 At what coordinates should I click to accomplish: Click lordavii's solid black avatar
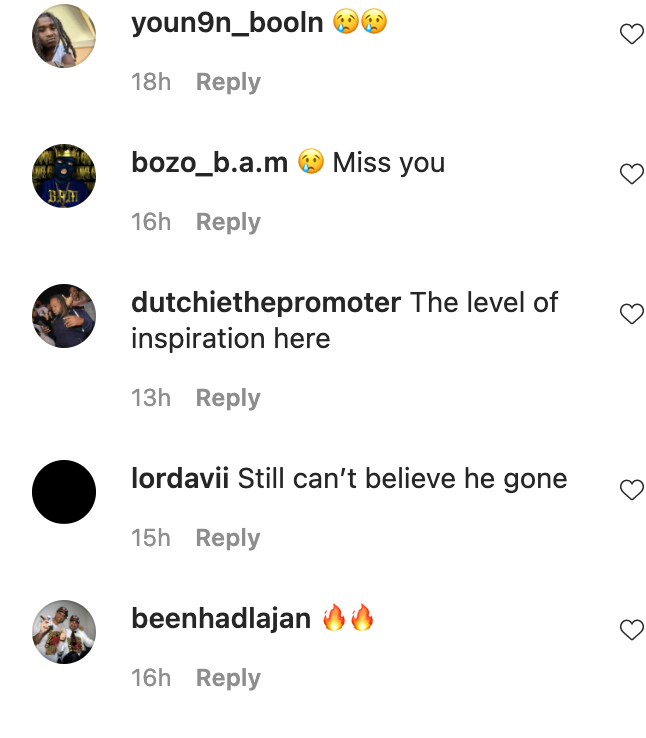tap(64, 492)
